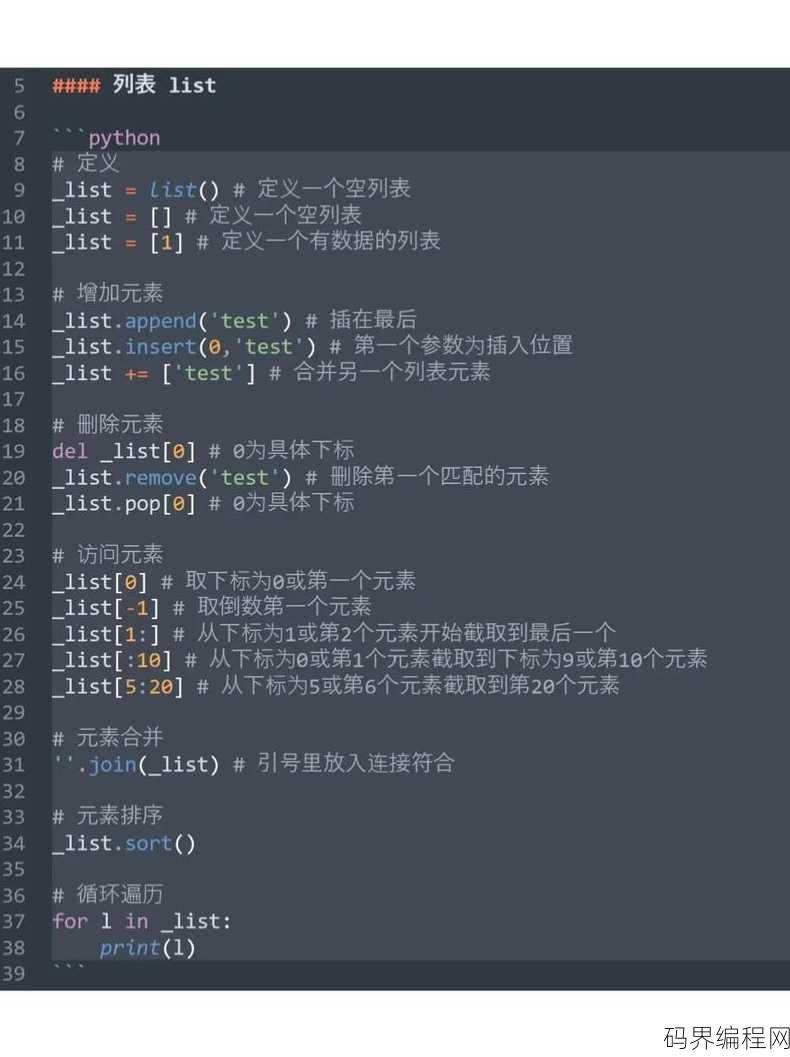
Task: Click the '_list.sort()' line
Action: click(x=124, y=843)
